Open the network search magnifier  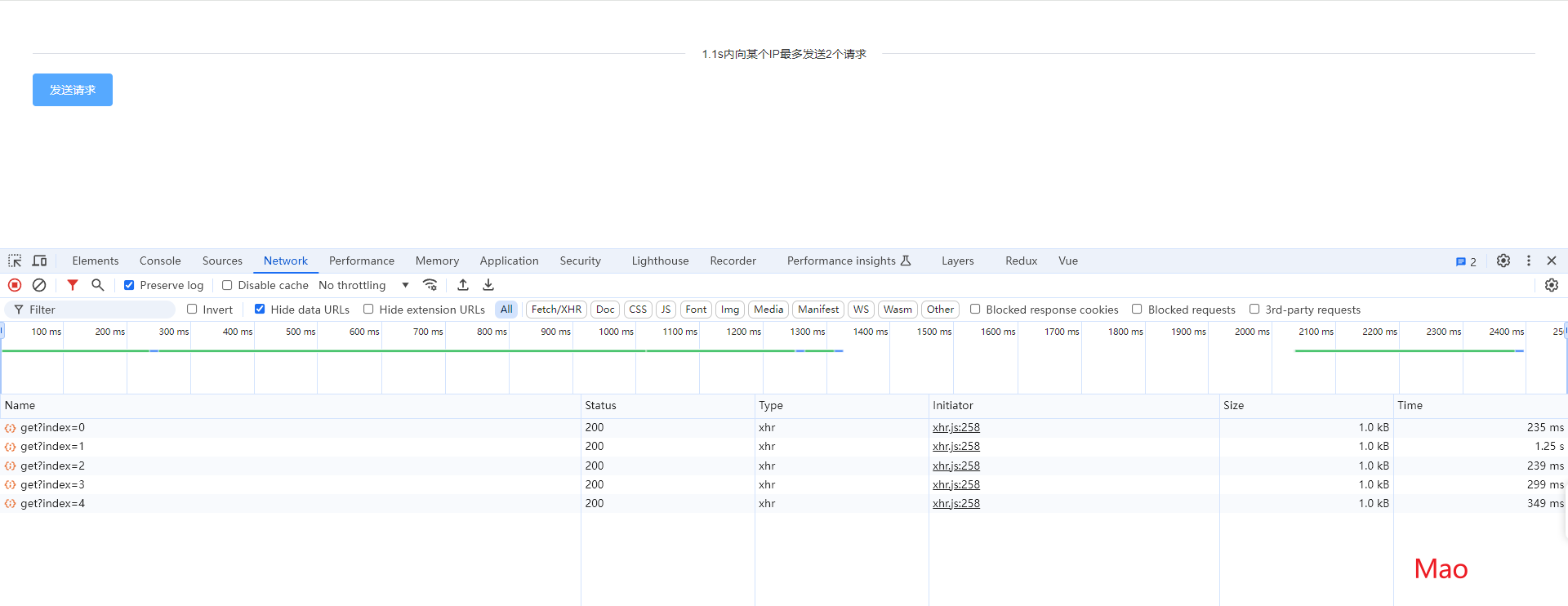point(98,285)
